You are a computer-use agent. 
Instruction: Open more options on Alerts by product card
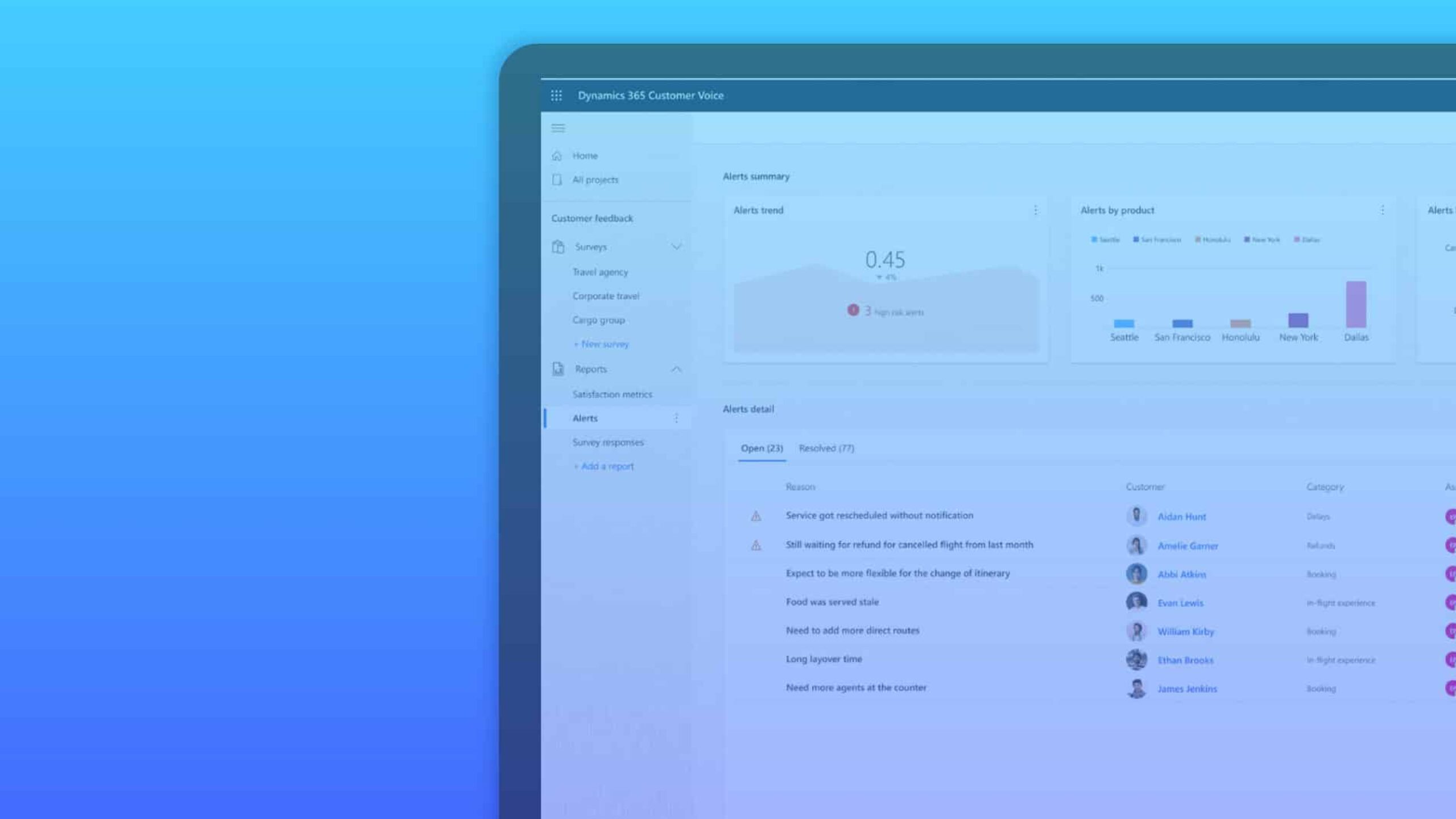coord(1382,210)
